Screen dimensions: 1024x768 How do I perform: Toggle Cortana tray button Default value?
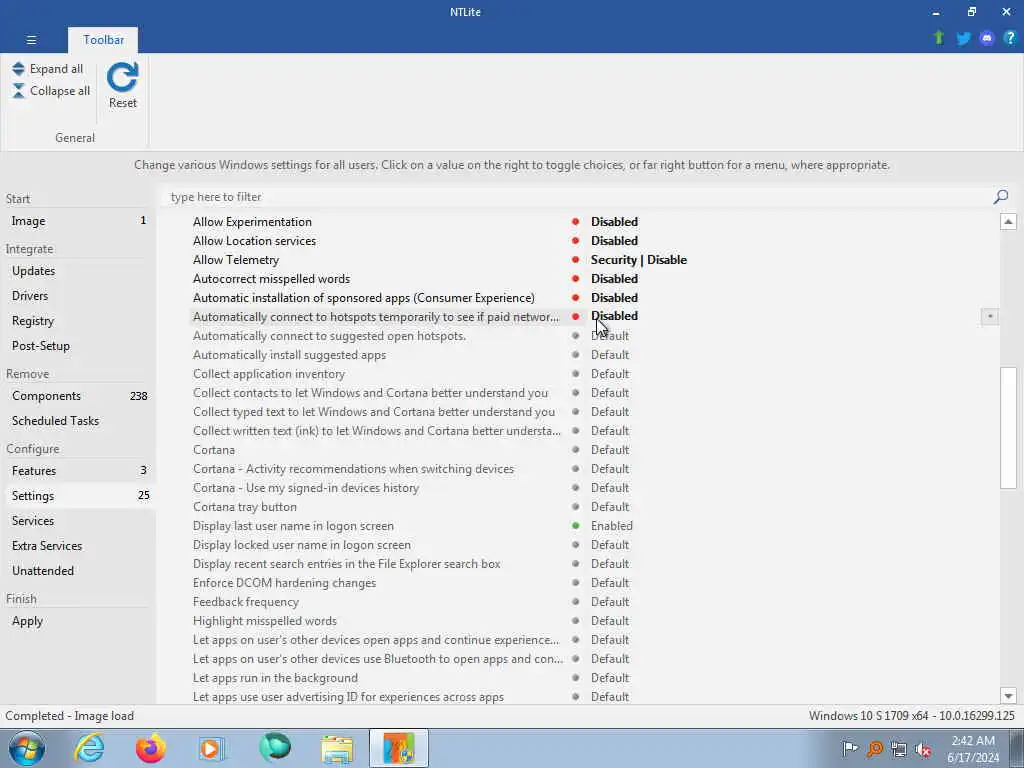point(610,507)
